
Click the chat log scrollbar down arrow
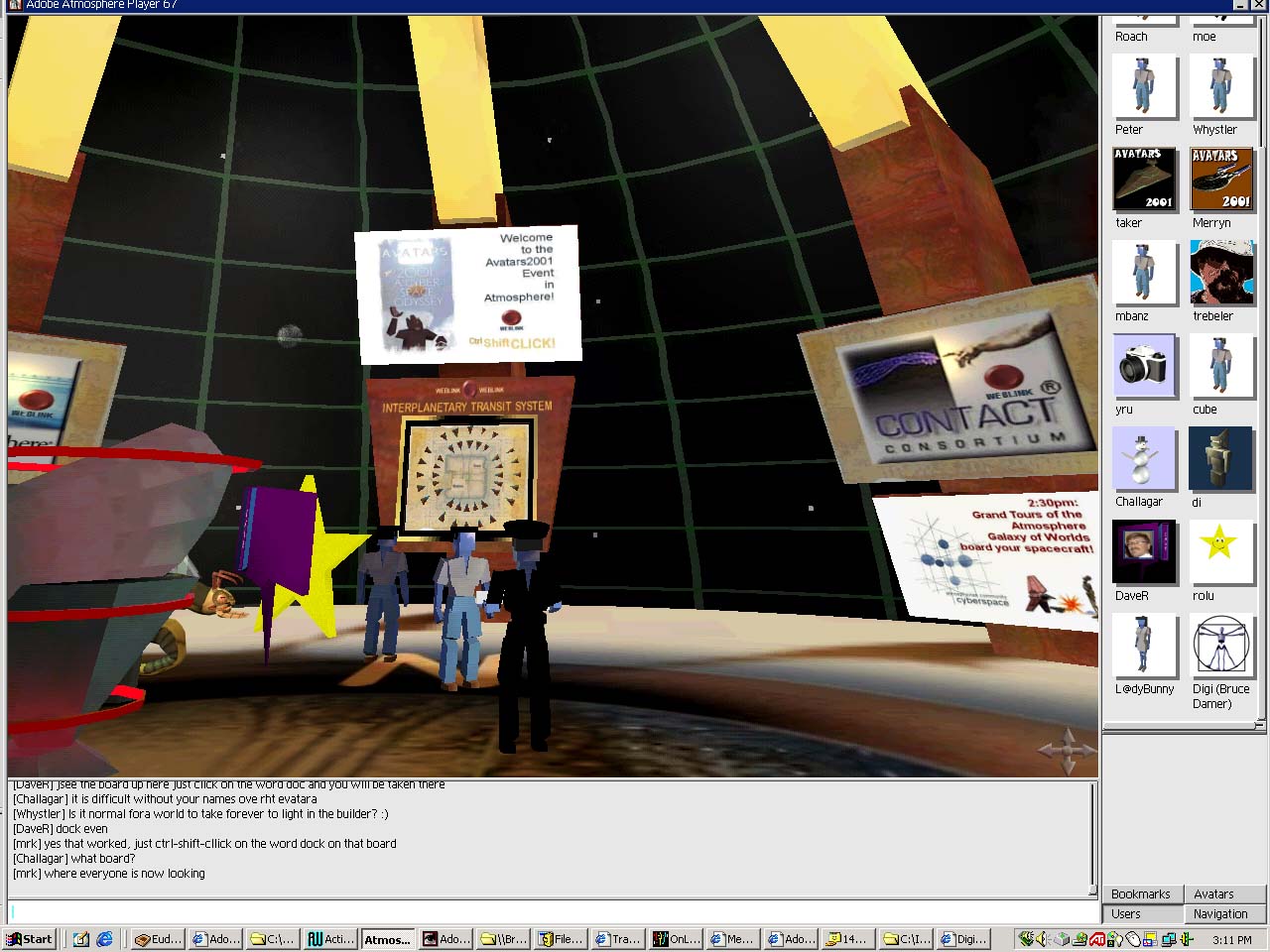click(x=1093, y=890)
